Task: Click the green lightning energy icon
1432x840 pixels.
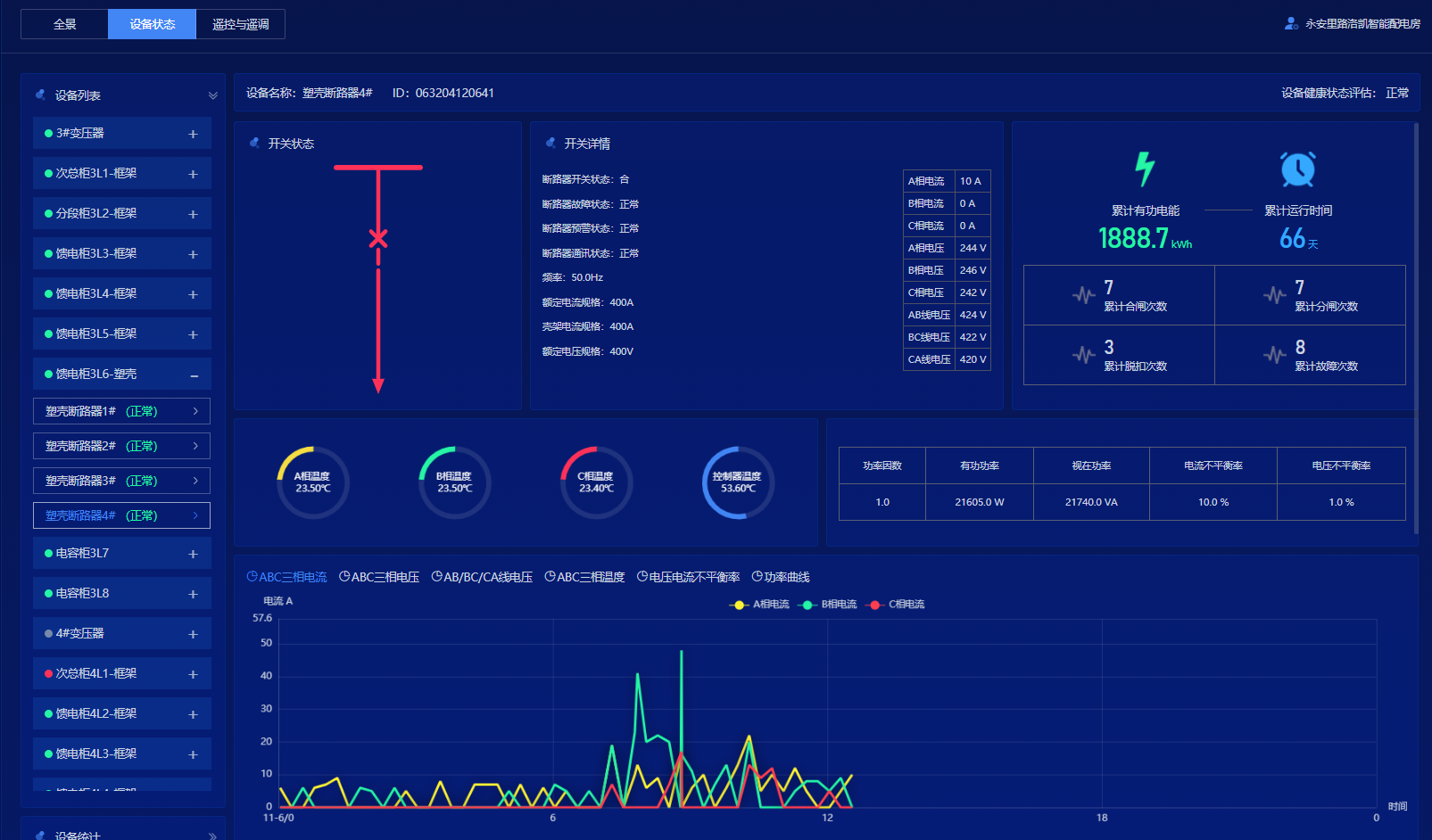Action: [1145, 169]
